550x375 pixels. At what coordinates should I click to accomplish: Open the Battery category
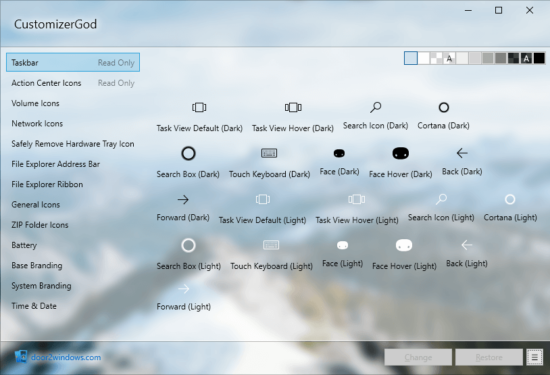click(x=24, y=245)
